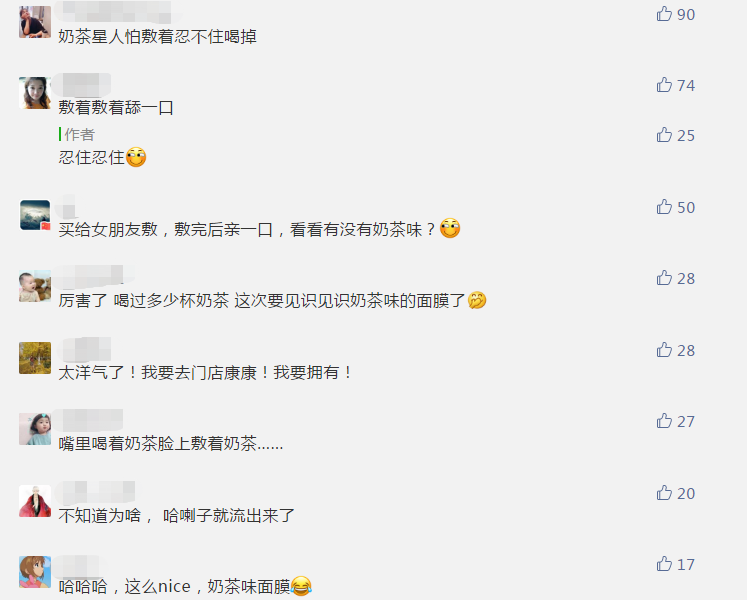Open the little girl avatar

pyautogui.click(x=35, y=429)
